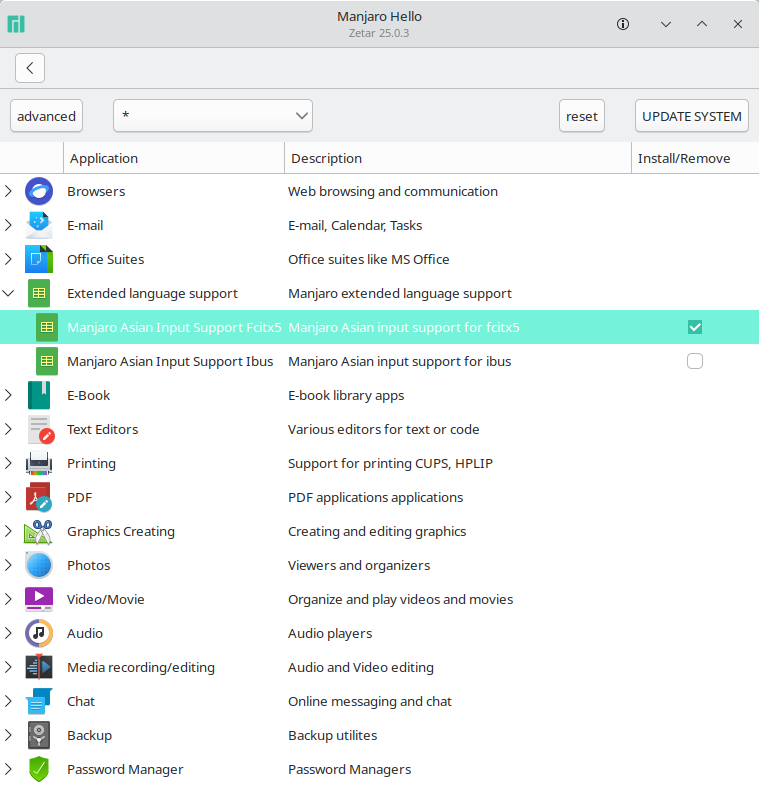Select the 'Manjaro Asian Input Support Ibus' row text
Image resolution: width=759 pixels, height=793 pixels.
tap(170, 361)
